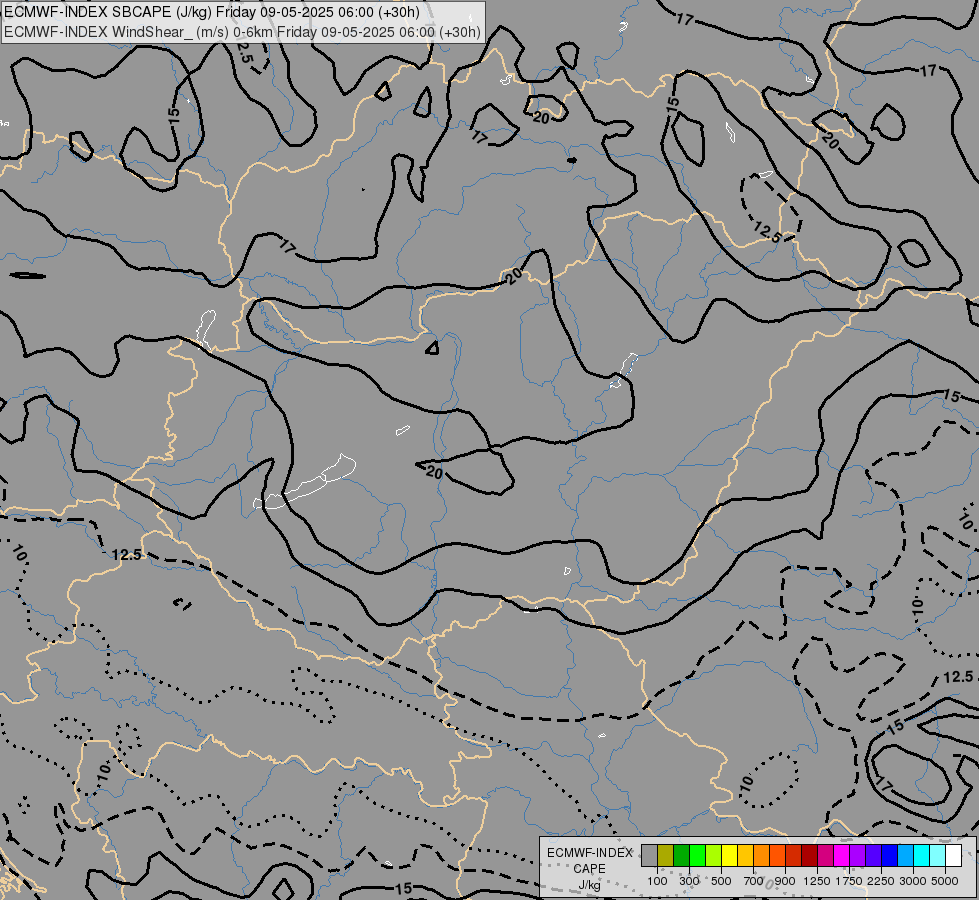Click legend value '3000'

point(913,881)
